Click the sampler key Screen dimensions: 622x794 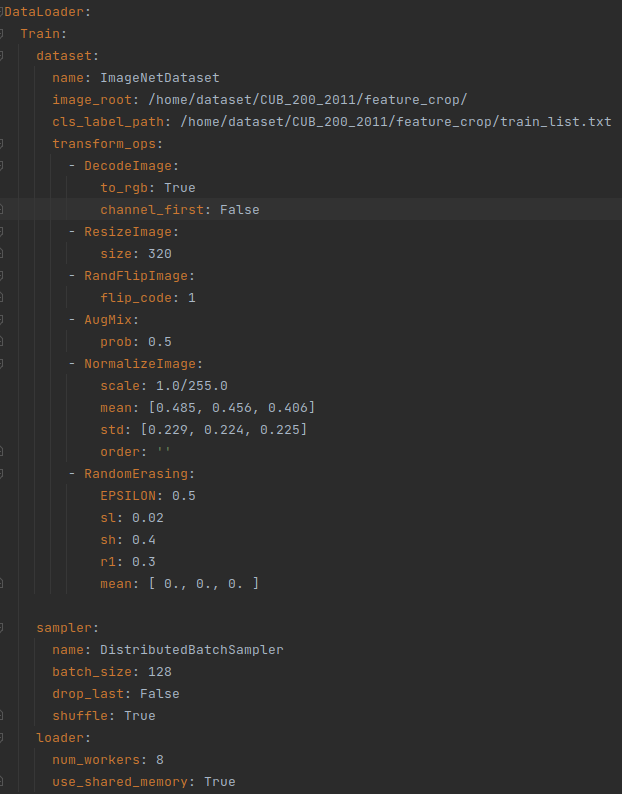click(64, 628)
